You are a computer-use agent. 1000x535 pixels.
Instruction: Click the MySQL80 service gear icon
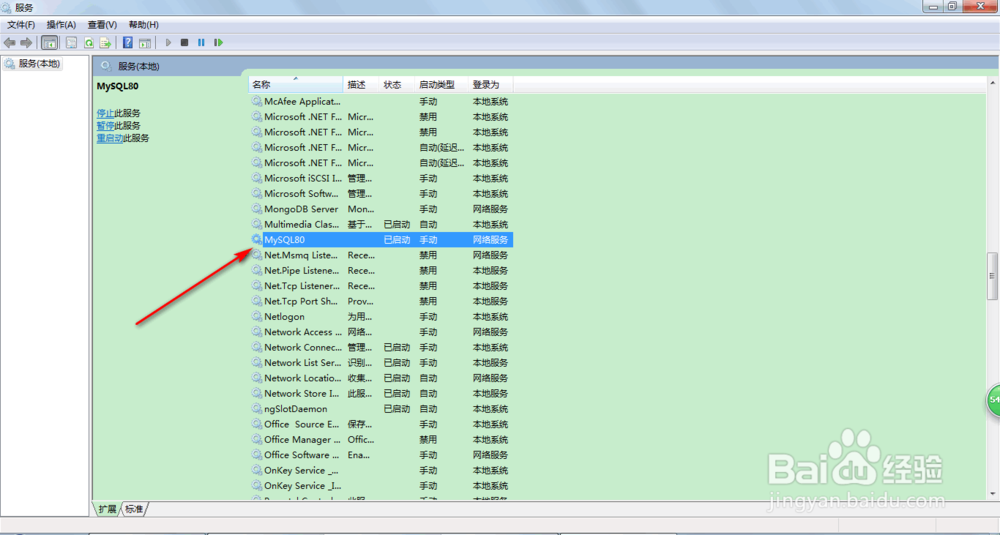click(x=256, y=240)
